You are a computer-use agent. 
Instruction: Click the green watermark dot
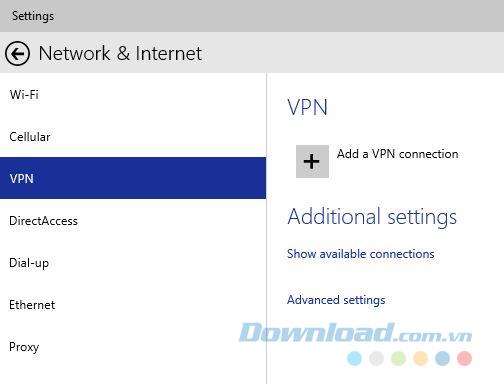(x=398, y=358)
